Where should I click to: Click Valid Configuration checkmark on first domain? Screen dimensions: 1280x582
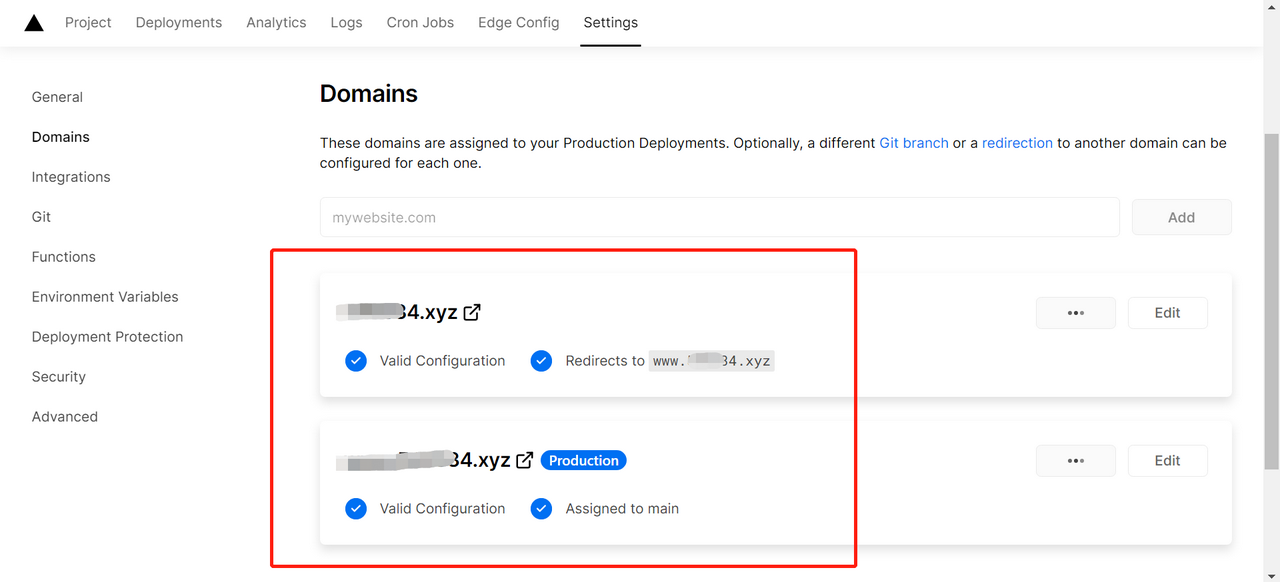coord(356,361)
